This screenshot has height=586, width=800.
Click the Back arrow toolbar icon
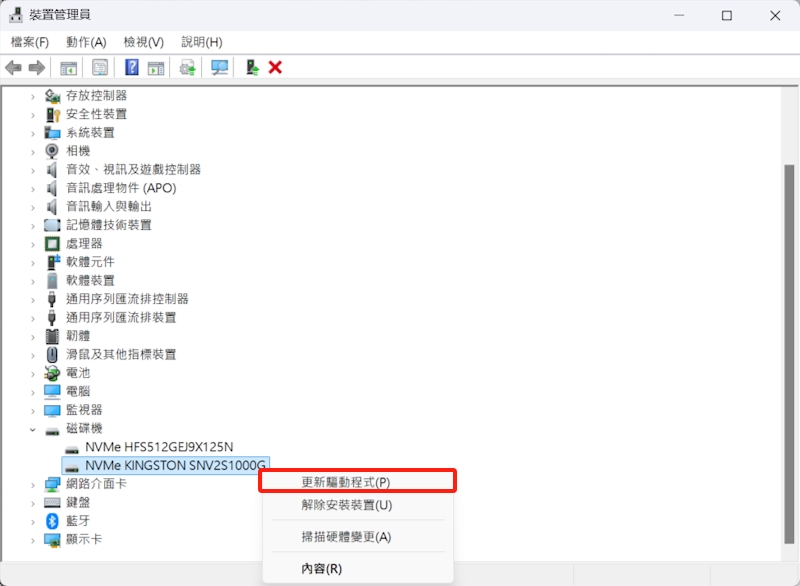point(14,67)
